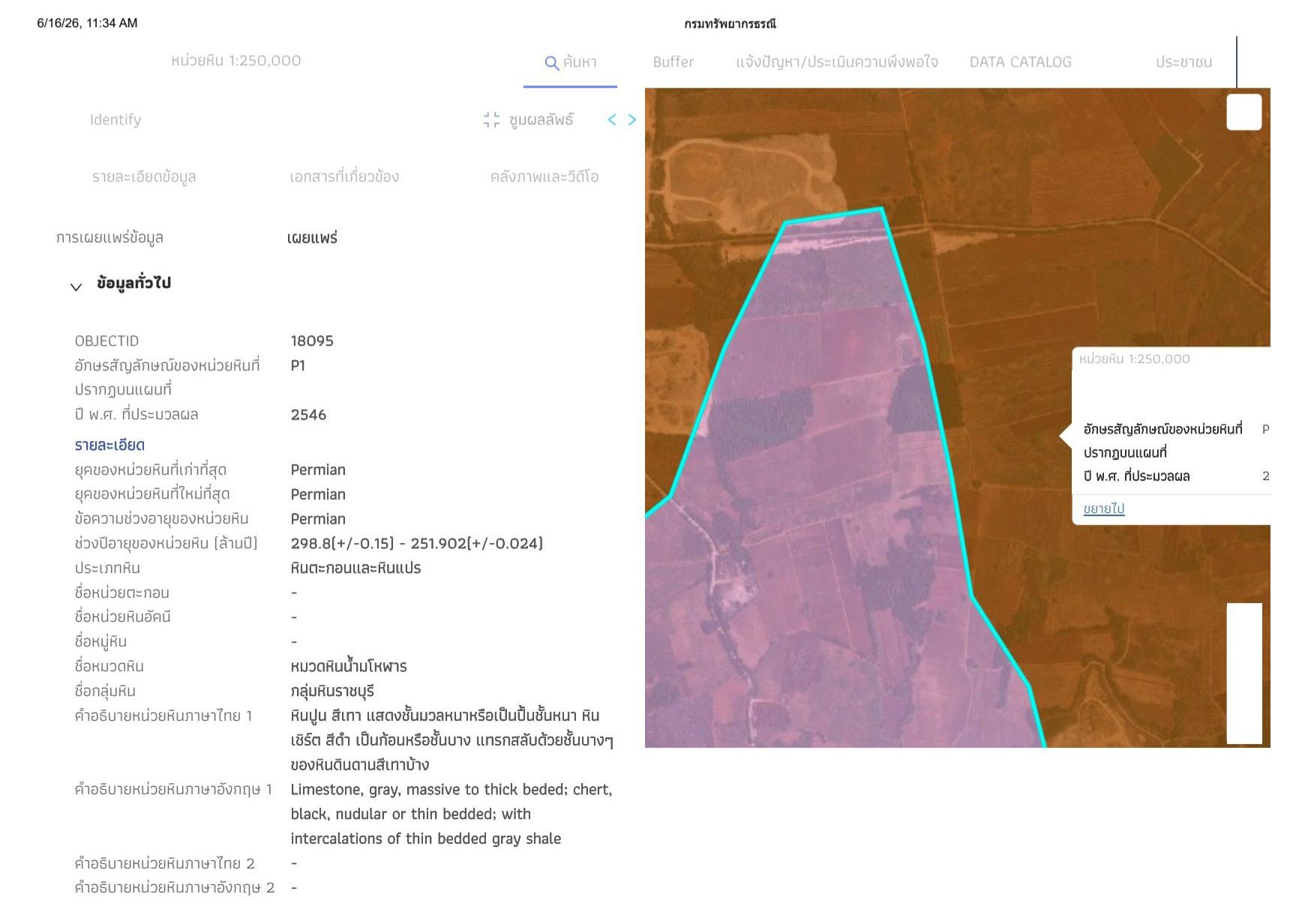Go to next result arrow
The image size is (1314, 924).
coord(632,120)
